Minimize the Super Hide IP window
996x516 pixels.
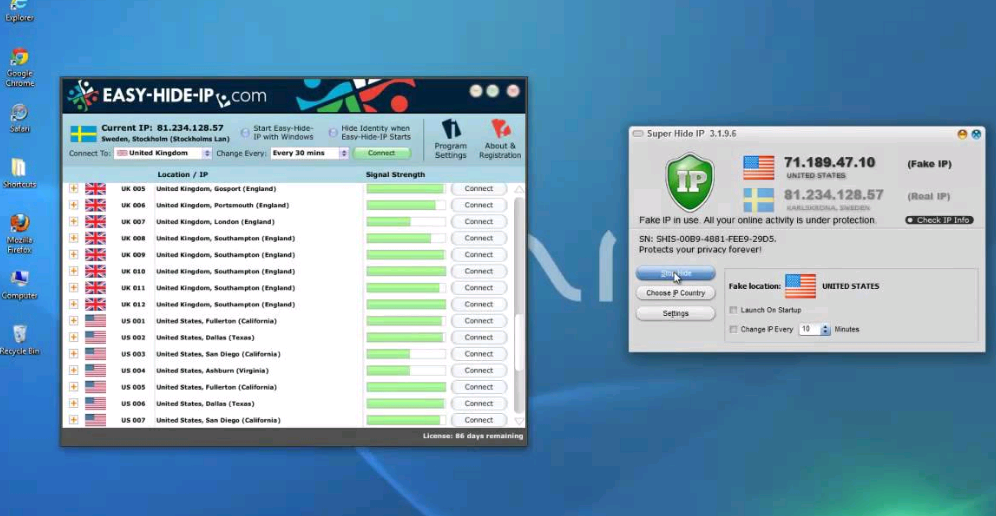(962, 134)
